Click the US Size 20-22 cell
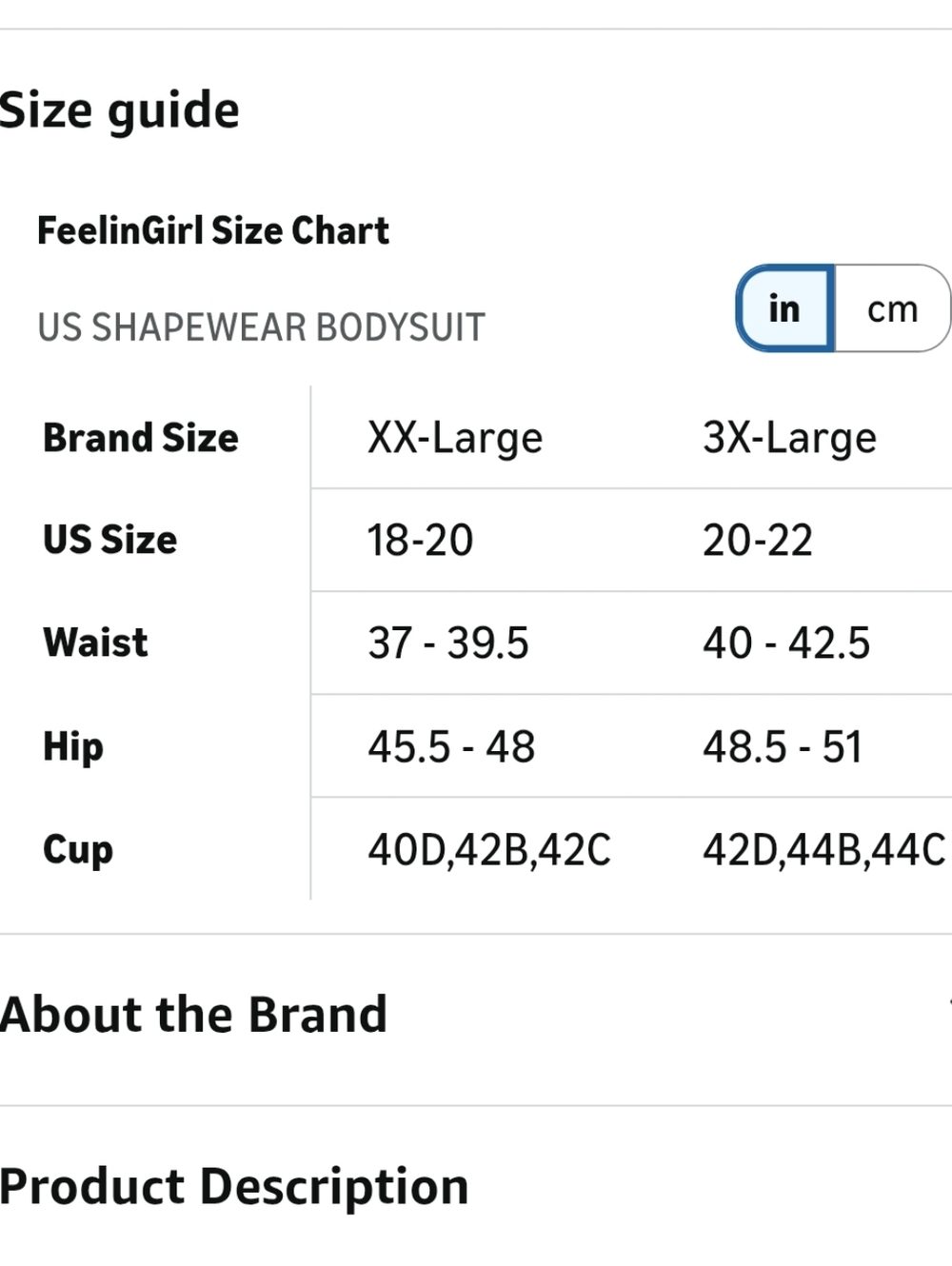The width and height of the screenshot is (952, 1266). tap(758, 541)
